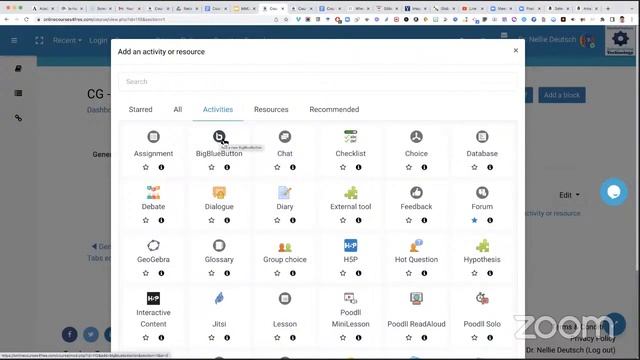Select the Lesson activity icon
Image resolution: width=640 pixels, height=360 pixels.
point(285,298)
